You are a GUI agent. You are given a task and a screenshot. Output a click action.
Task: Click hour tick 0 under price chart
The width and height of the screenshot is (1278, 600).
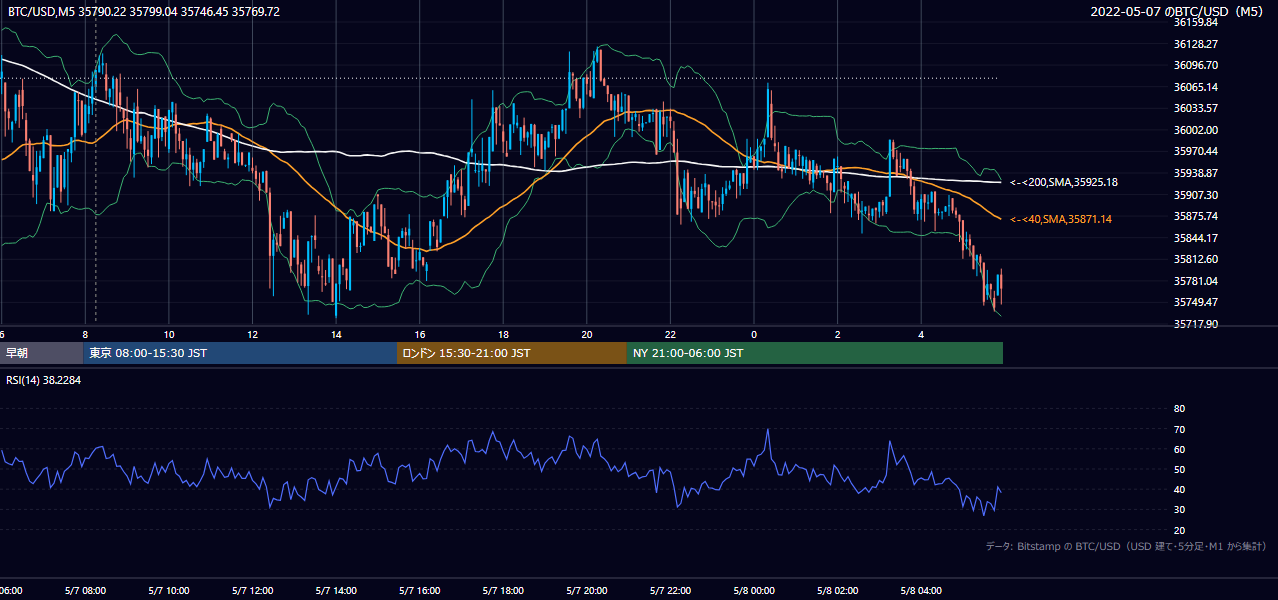(754, 334)
